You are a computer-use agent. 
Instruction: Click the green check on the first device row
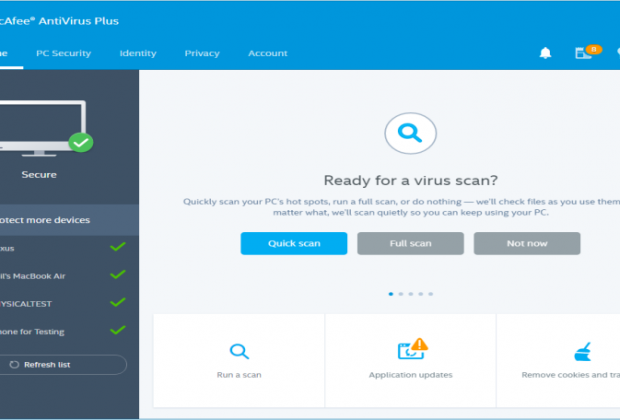point(118,247)
